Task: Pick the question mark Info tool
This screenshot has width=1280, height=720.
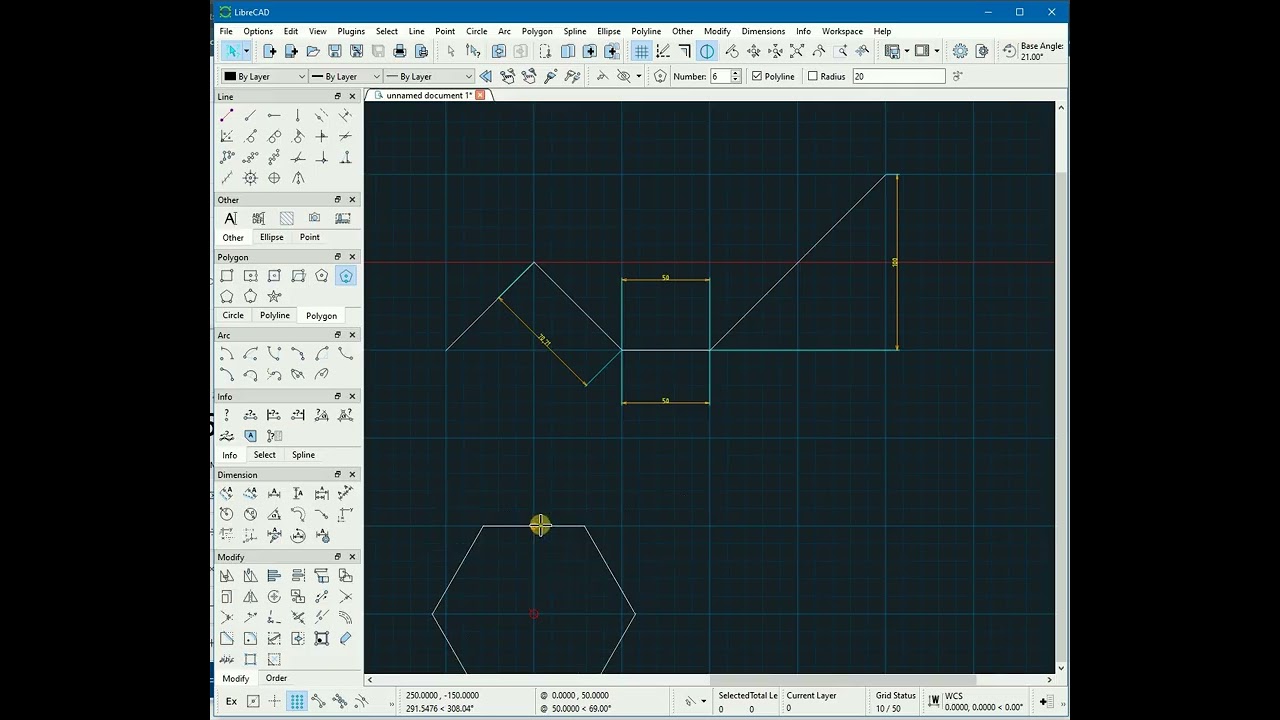Action: point(227,415)
